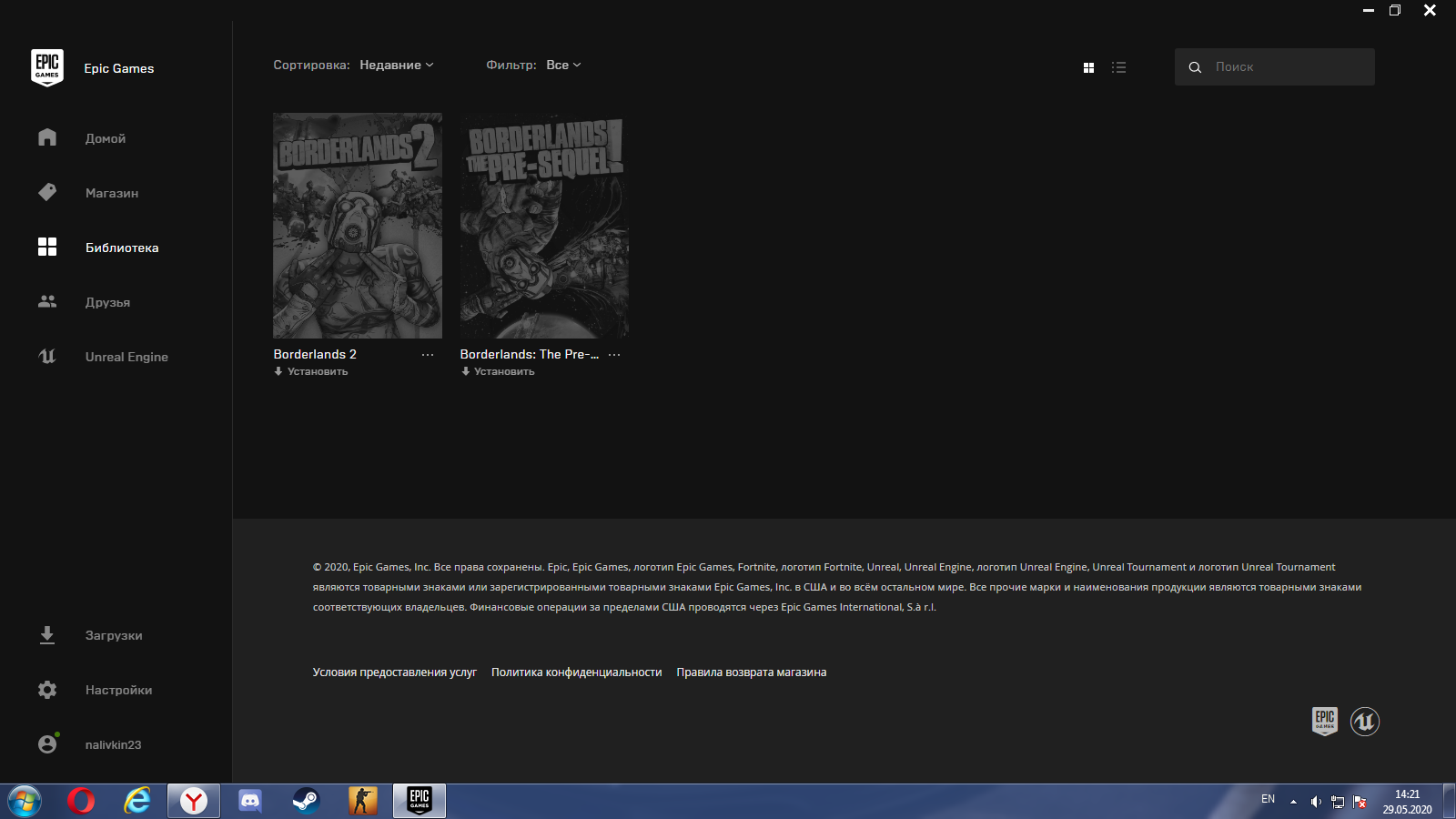This screenshot has height=819, width=1456.
Task: Open the Домой home icon
Action: [47, 137]
